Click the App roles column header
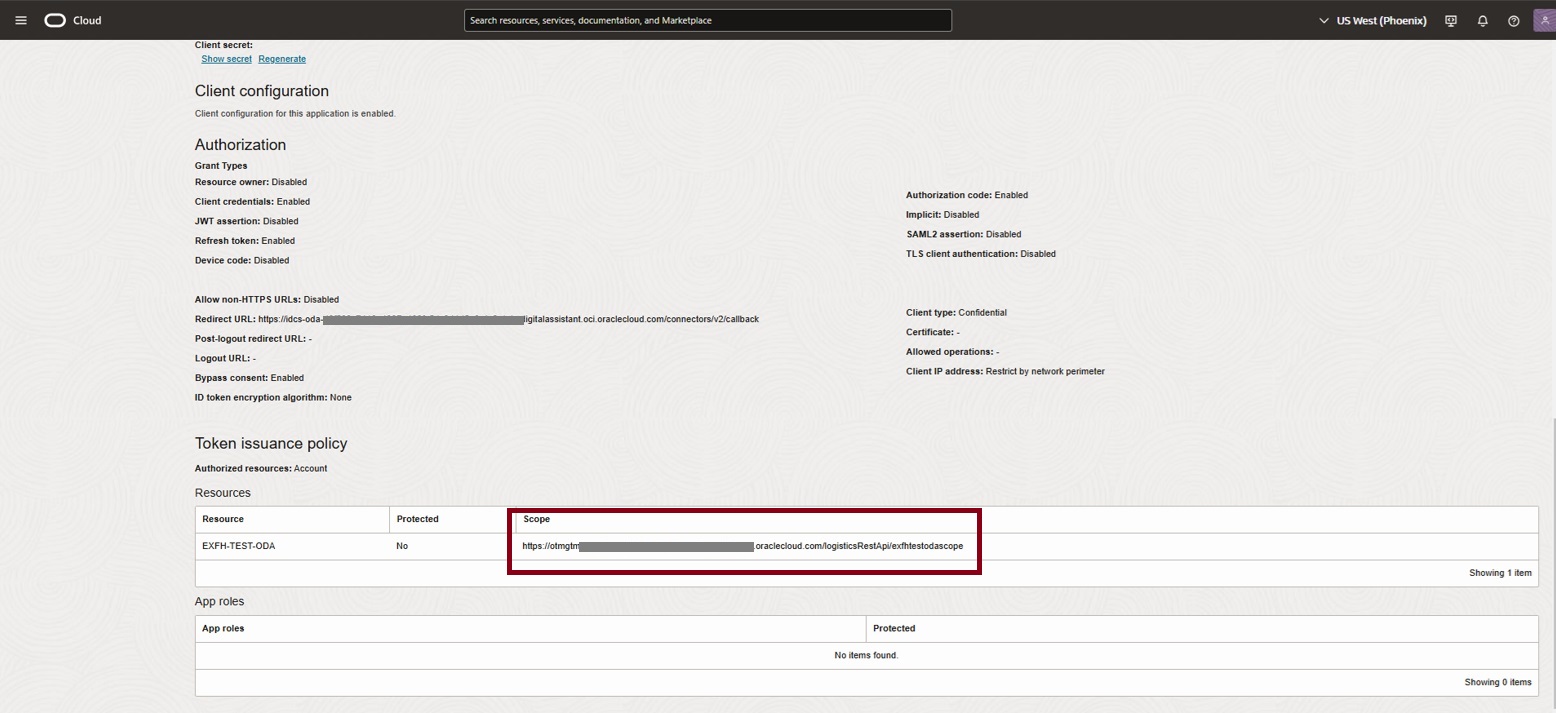The height and width of the screenshot is (713, 1556). 223,628
